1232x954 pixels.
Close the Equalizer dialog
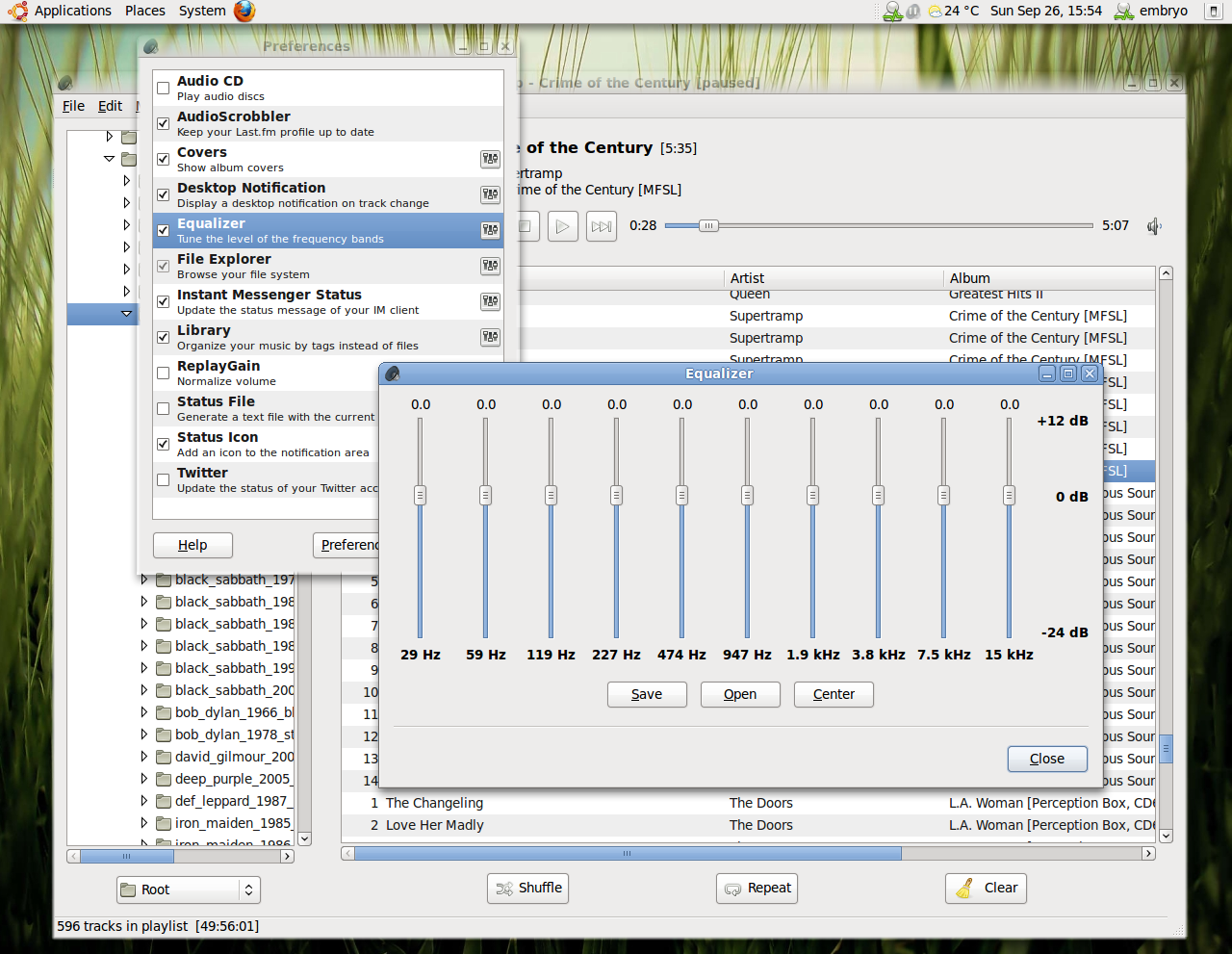1047,759
